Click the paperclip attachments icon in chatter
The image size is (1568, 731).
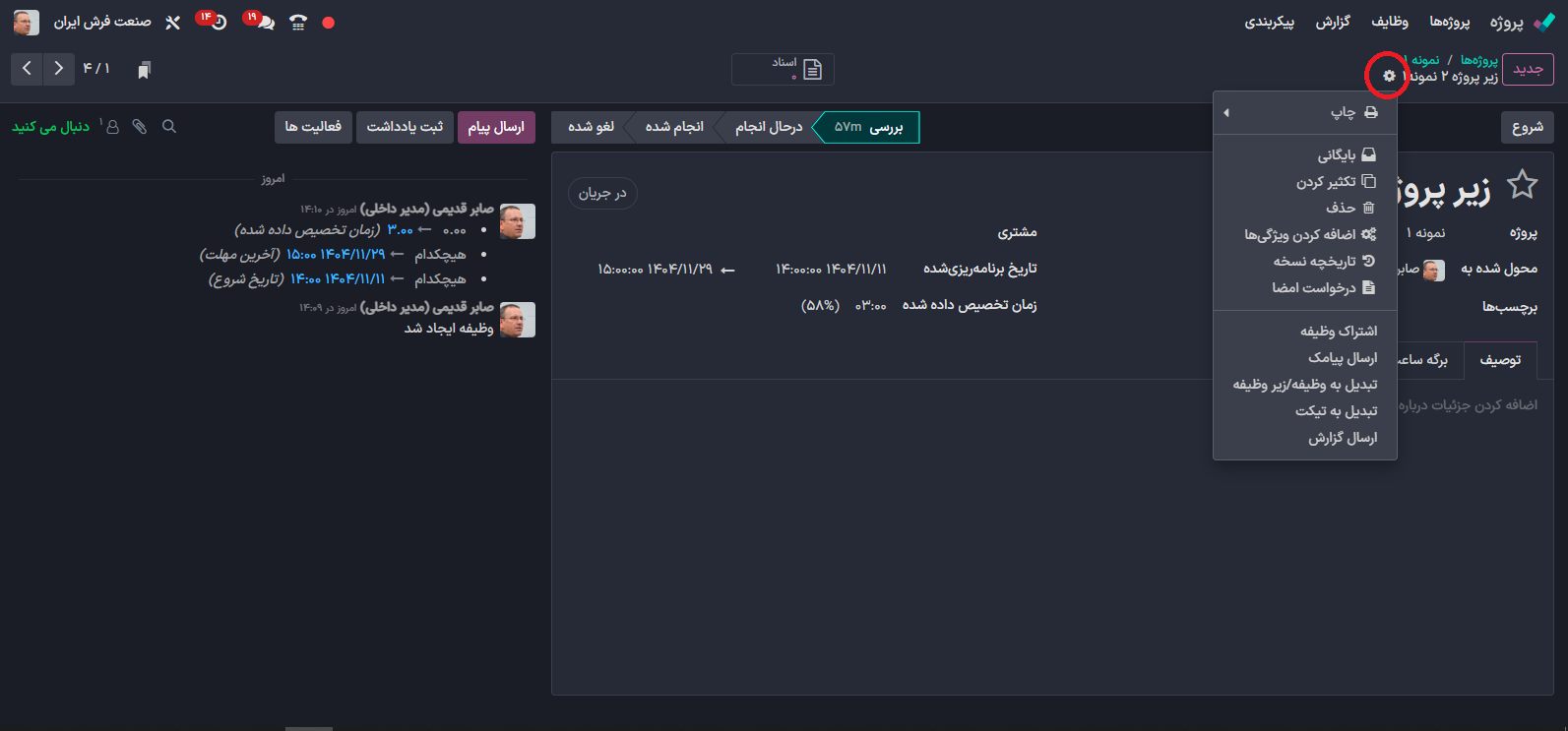coord(140,127)
